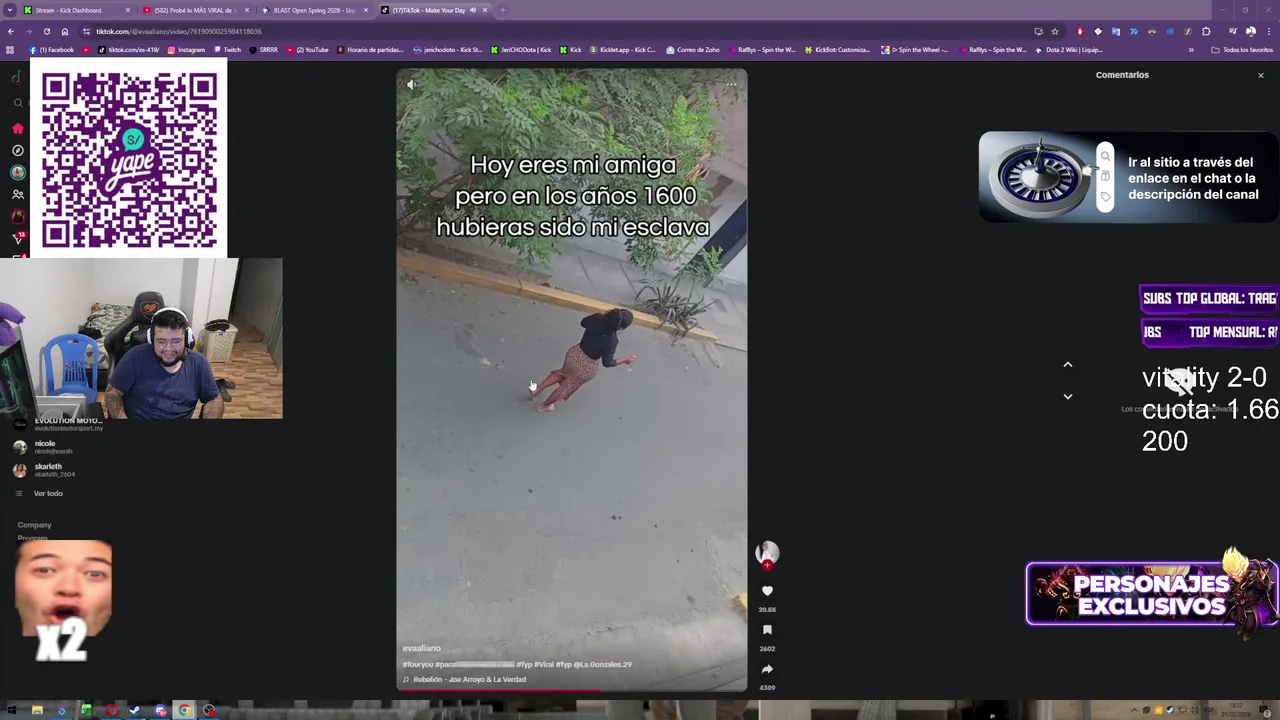Open the apps grid in bookmarks bar
This screenshot has height=720, width=1280.
[x=11, y=49]
